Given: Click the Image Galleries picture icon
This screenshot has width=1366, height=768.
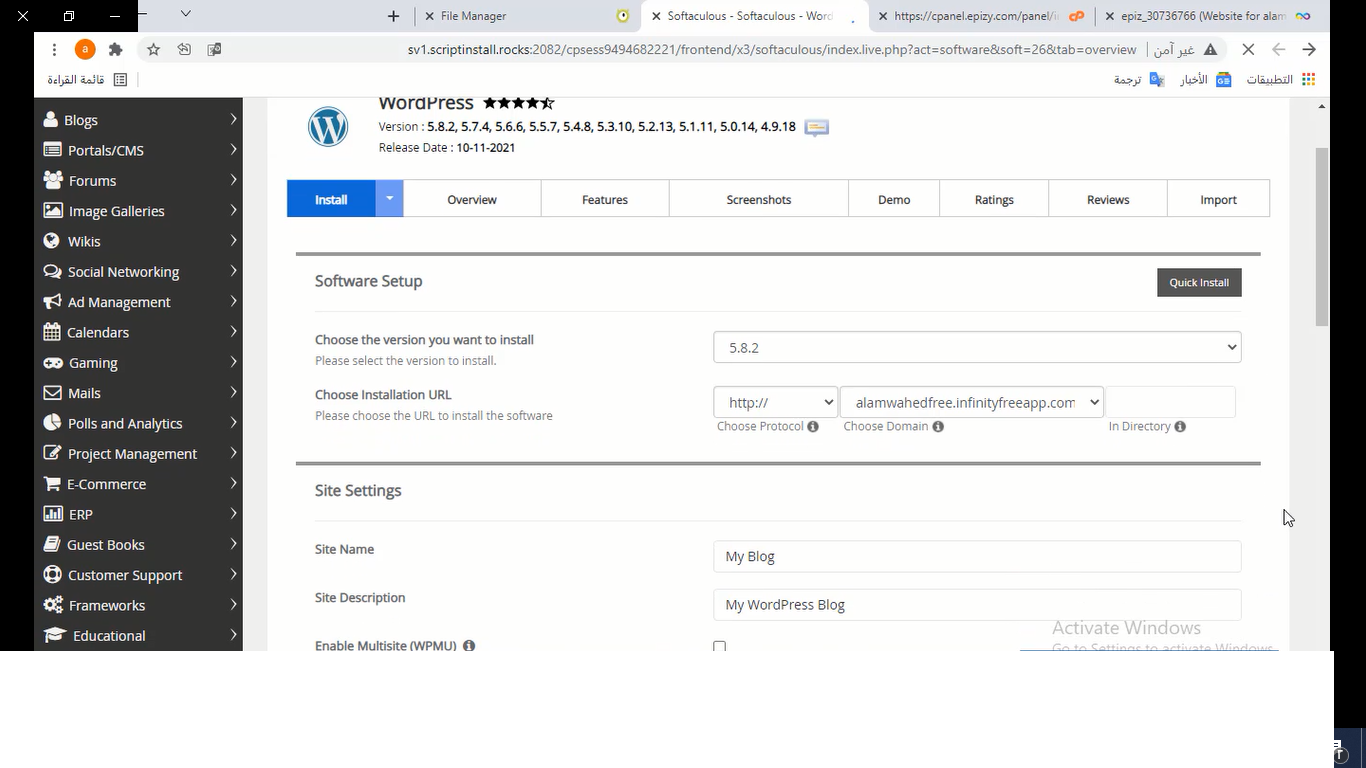Looking at the screenshot, I should pyautogui.click(x=53, y=210).
